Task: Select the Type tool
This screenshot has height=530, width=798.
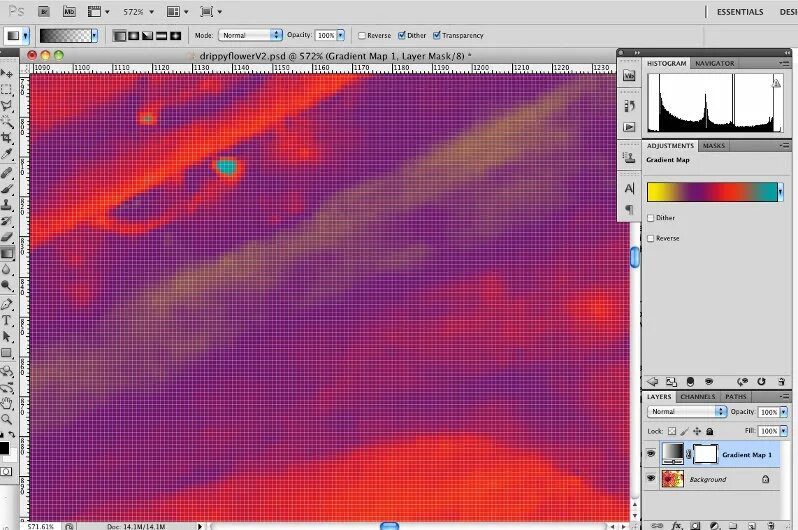Action: click(x=7, y=320)
